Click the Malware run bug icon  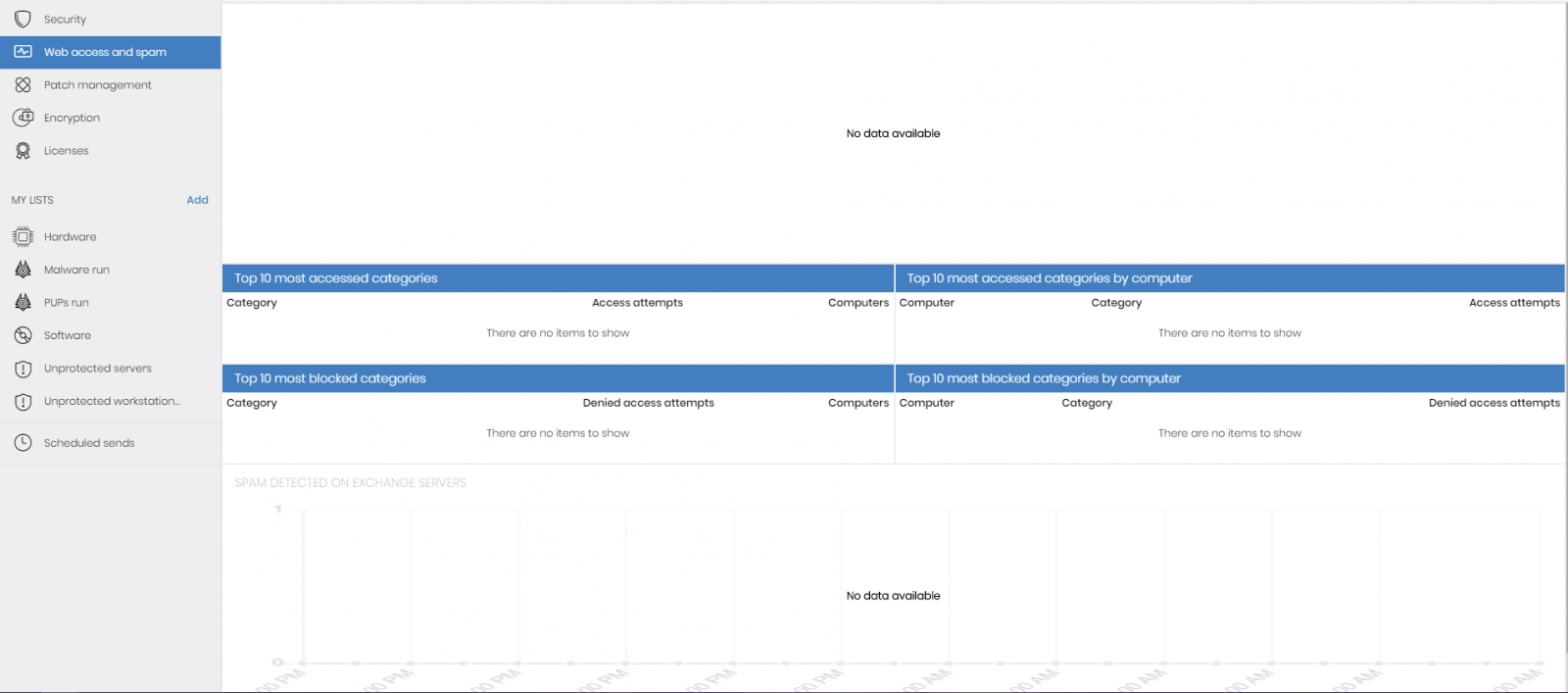[x=23, y=270]
